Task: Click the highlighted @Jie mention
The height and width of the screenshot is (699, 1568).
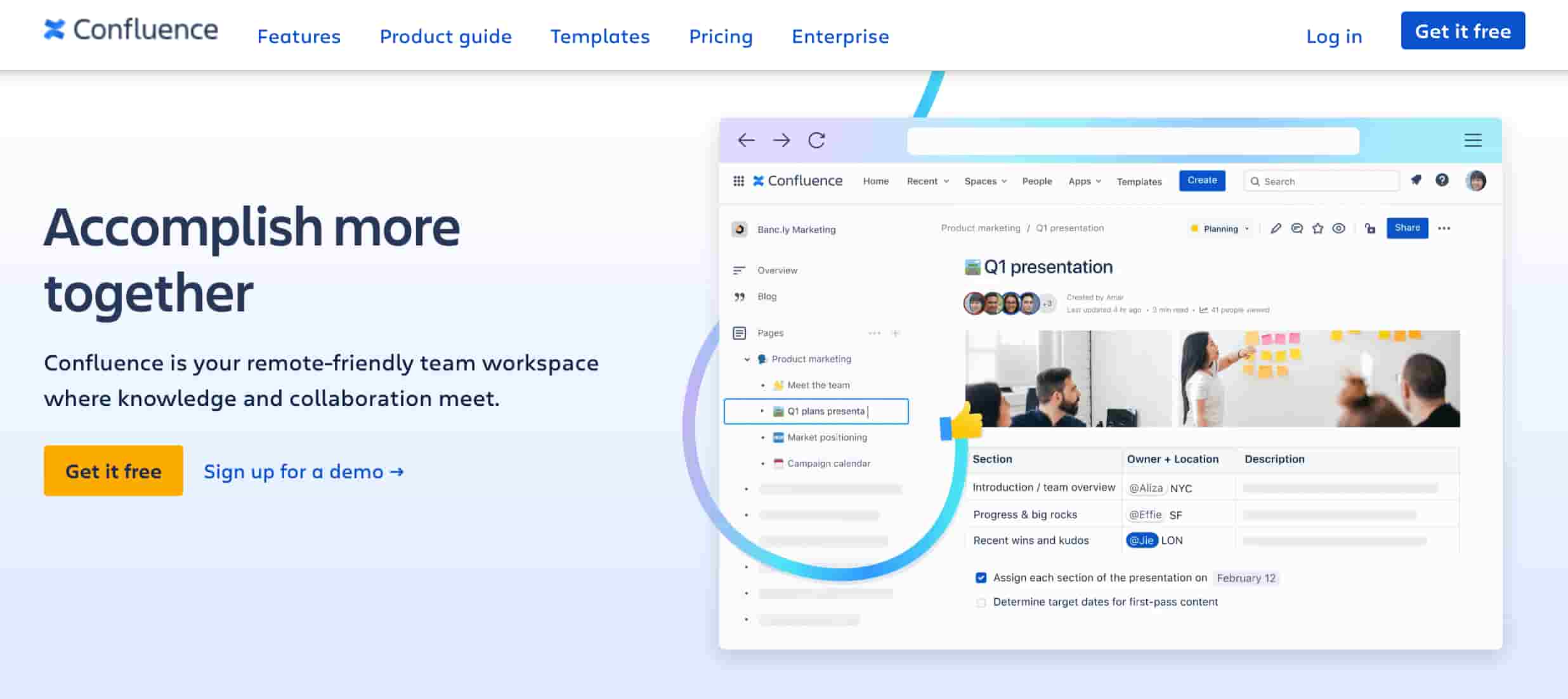Action: tap(1142, 540)
